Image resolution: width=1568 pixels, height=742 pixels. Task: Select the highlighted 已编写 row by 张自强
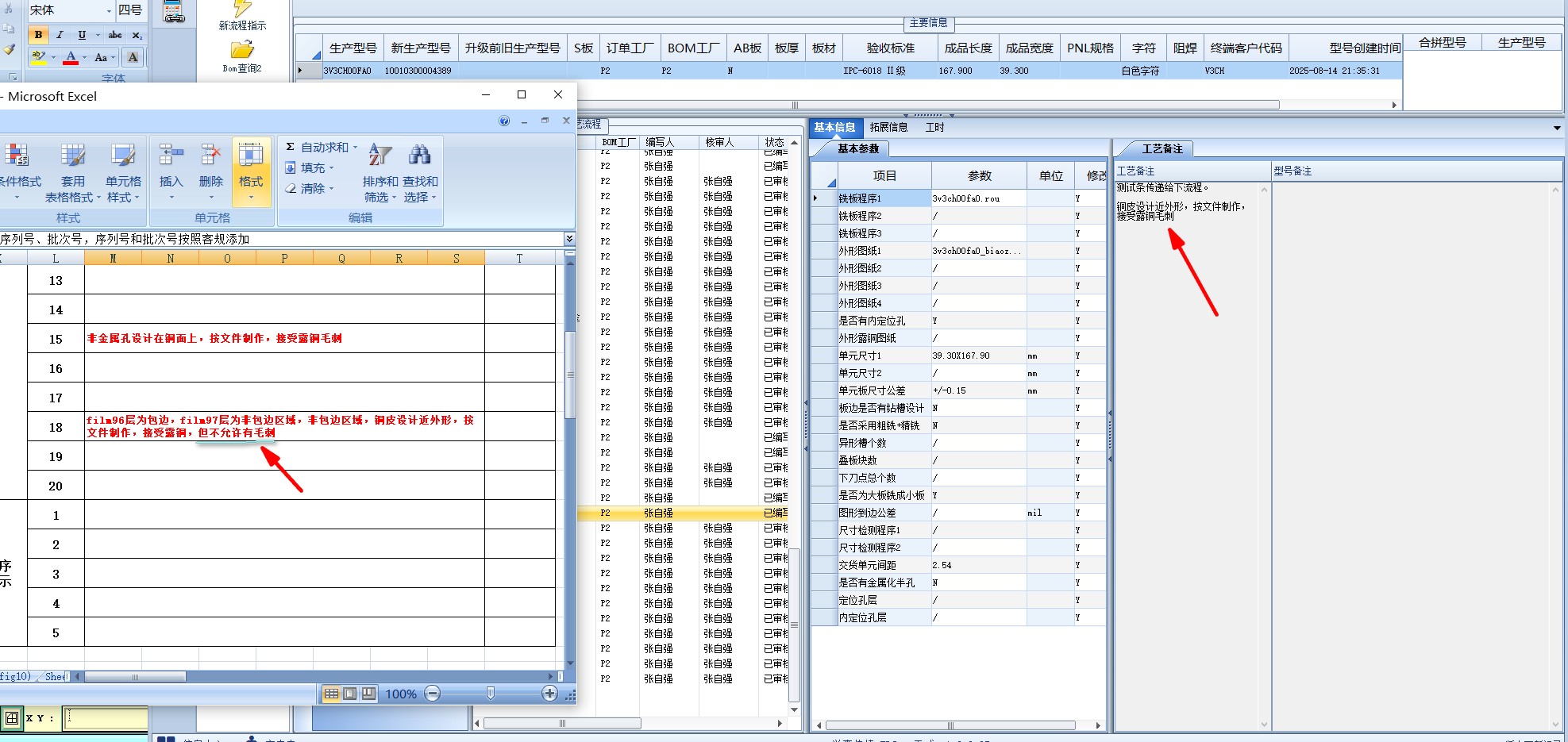684,513
